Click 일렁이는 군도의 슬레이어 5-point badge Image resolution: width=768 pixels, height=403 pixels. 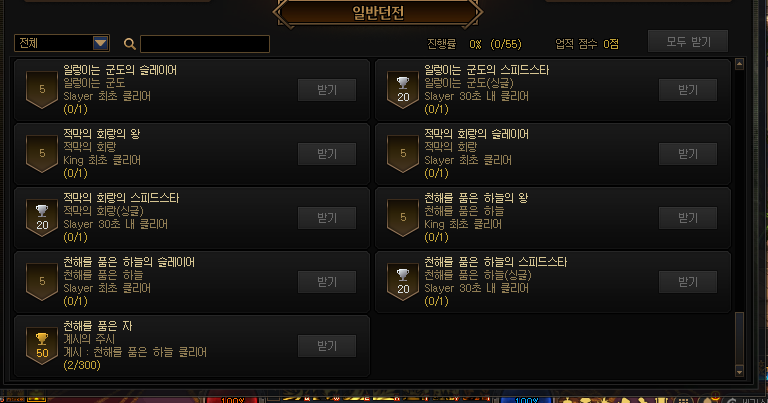click(42, 90)
